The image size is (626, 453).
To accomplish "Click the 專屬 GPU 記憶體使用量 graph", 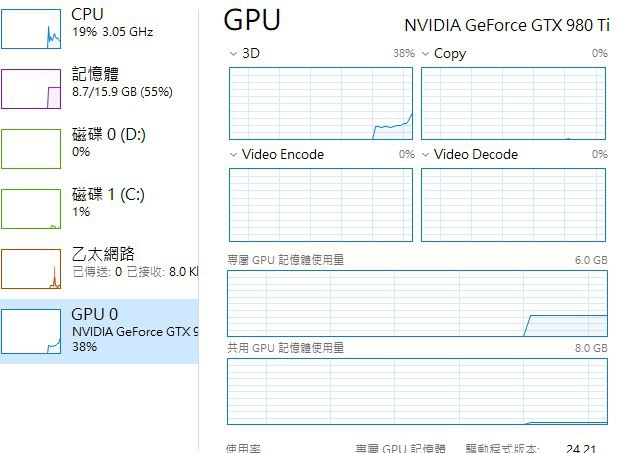I will point(418,303).
